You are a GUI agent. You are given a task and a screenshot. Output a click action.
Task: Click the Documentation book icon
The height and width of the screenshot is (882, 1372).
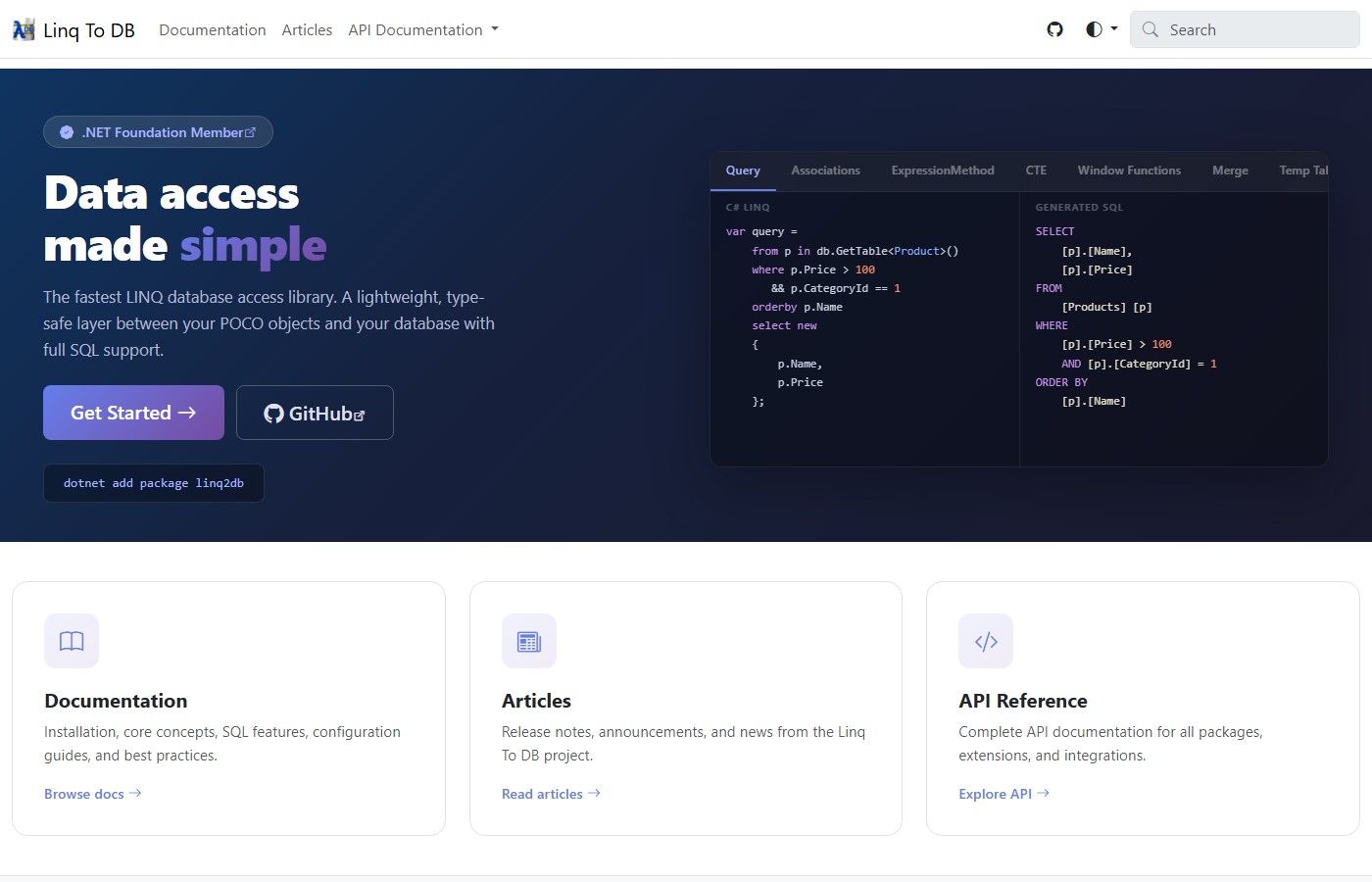coord(72,641)
